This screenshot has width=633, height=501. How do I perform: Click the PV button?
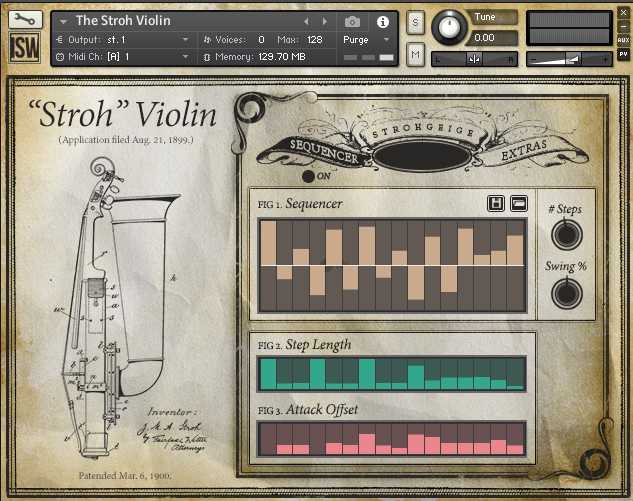click(623, 54)
